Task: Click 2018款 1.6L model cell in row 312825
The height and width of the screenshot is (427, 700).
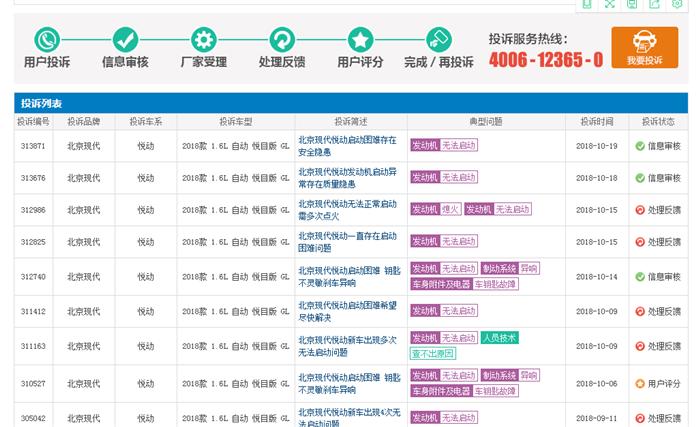Action: (236, 242)
